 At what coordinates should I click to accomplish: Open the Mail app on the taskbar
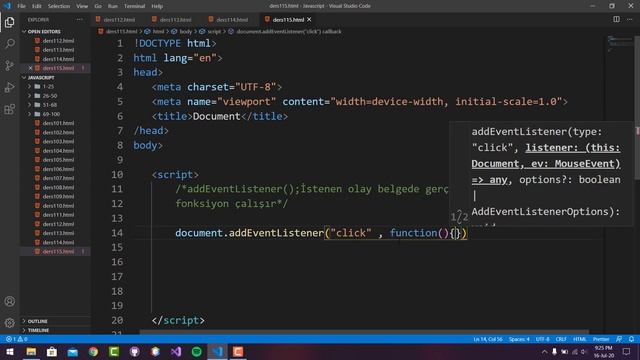72,351
